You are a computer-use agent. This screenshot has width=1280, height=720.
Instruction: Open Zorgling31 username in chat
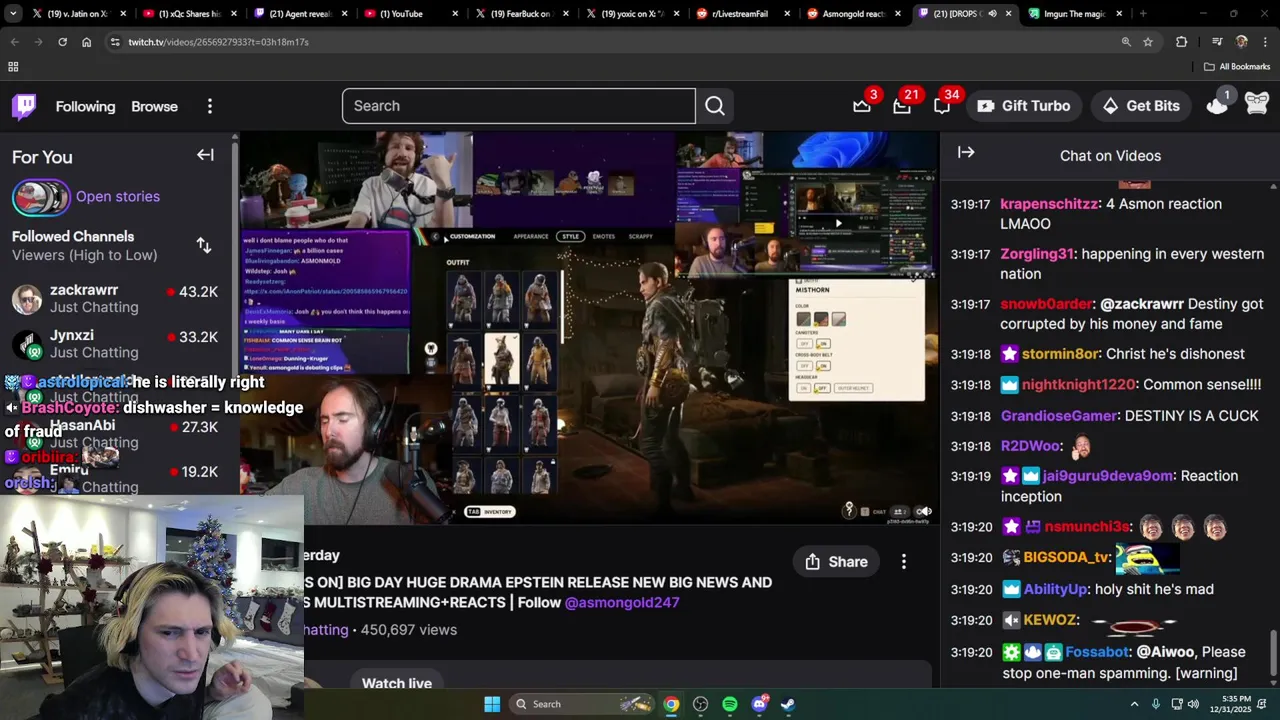tap(1037, 254)
